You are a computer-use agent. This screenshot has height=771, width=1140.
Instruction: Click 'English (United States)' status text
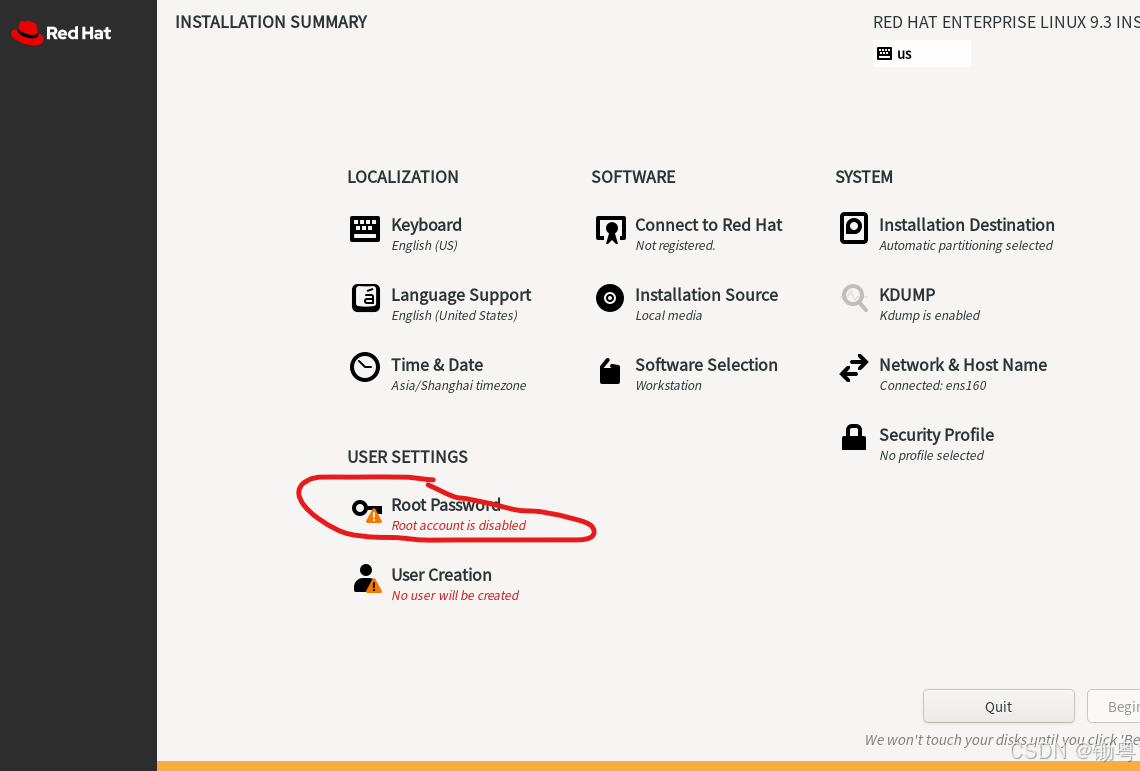coord(454,315)
